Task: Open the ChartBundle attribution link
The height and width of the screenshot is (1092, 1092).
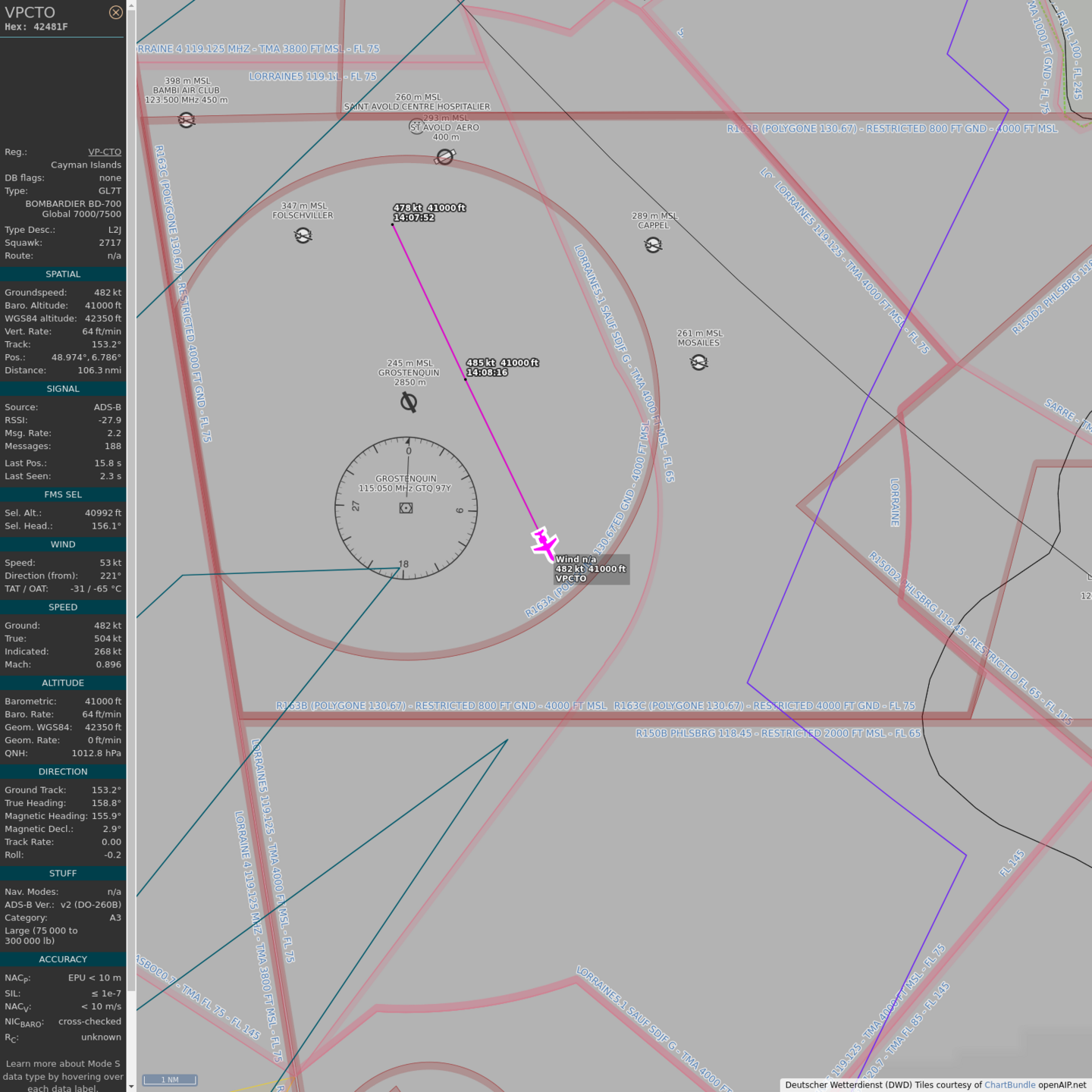Action: 1009,1084
